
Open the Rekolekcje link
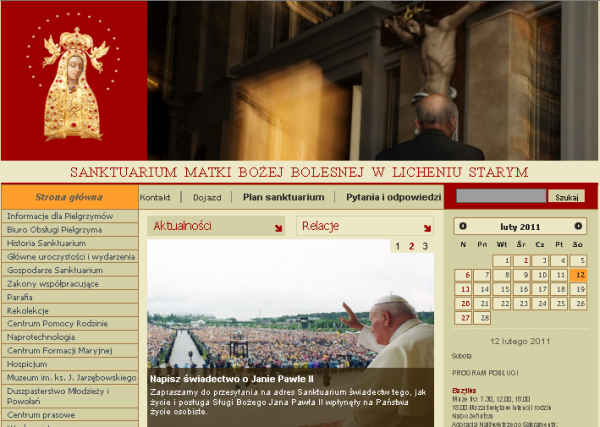pos(70,310)
